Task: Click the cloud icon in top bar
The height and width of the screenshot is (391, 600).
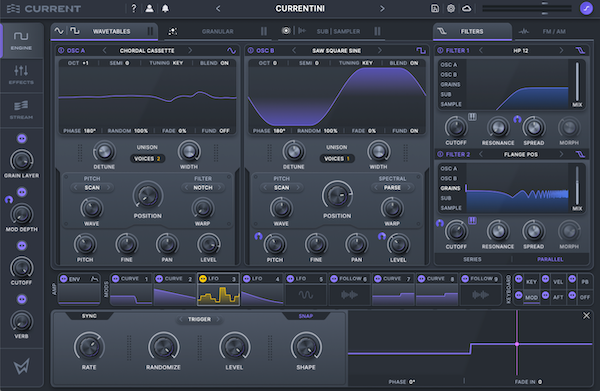Action: tap(466, 8)
